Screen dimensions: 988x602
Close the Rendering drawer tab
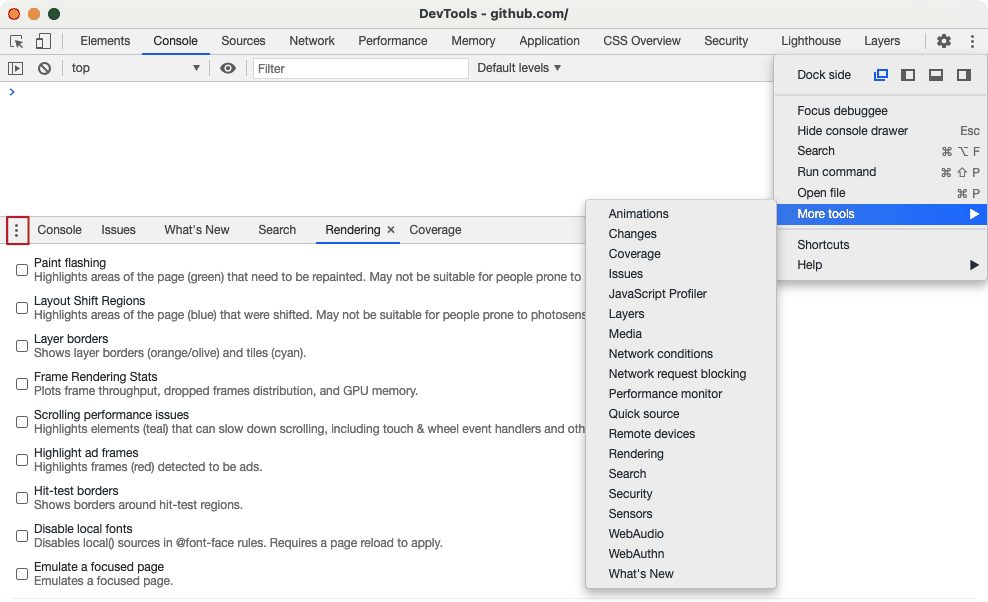coord(391,230)
